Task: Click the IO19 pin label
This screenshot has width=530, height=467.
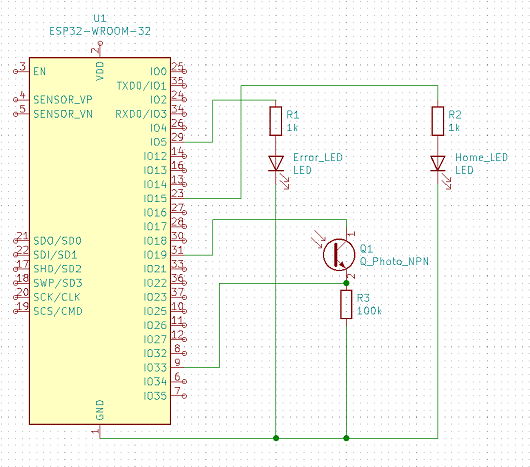Action: click(155, 255)
